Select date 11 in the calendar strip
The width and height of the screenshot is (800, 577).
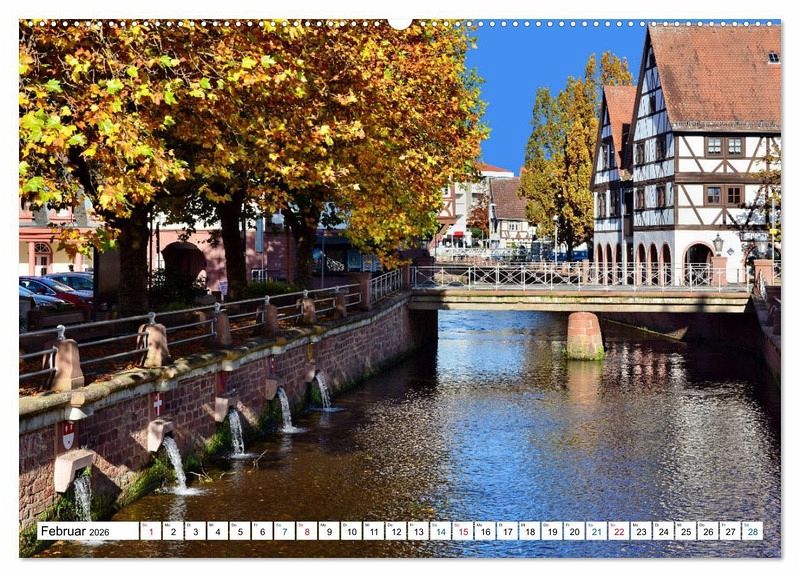[373, 531]
